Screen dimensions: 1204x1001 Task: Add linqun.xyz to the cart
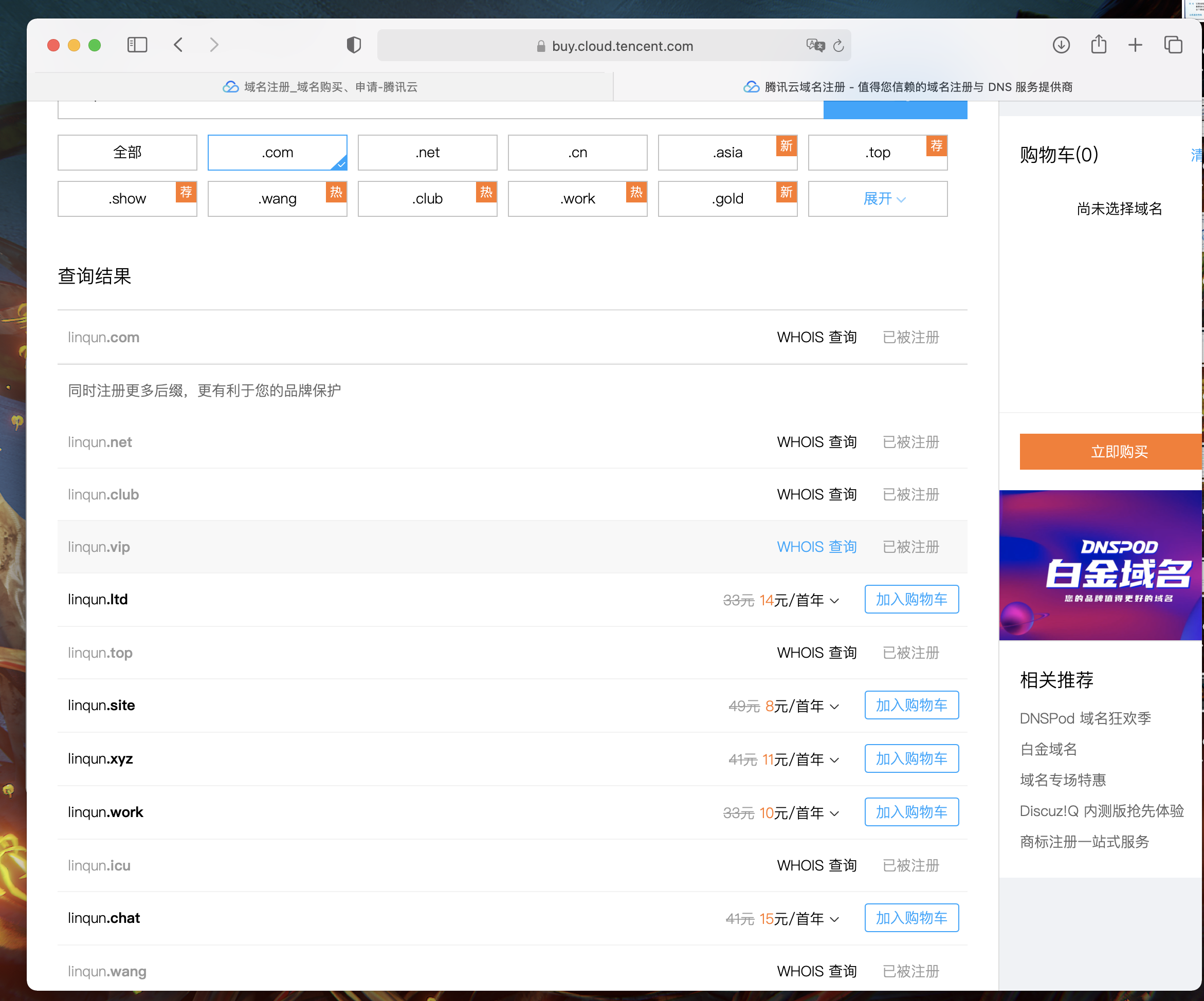911,758
